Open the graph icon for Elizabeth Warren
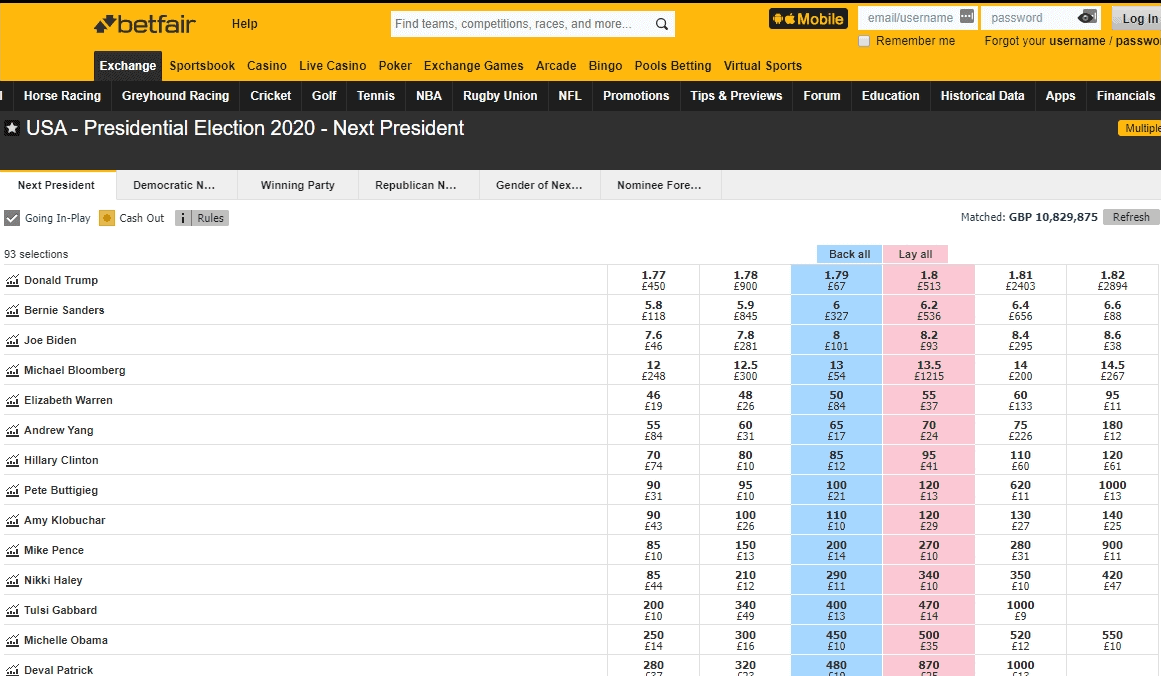Screen dimensions: 1161x676 tap(12, 401)
